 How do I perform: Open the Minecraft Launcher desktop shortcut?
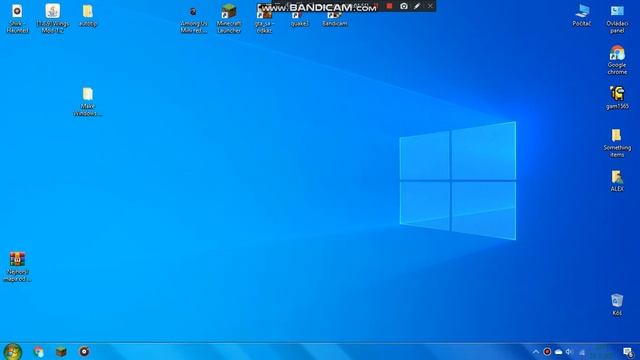[229, 18]
